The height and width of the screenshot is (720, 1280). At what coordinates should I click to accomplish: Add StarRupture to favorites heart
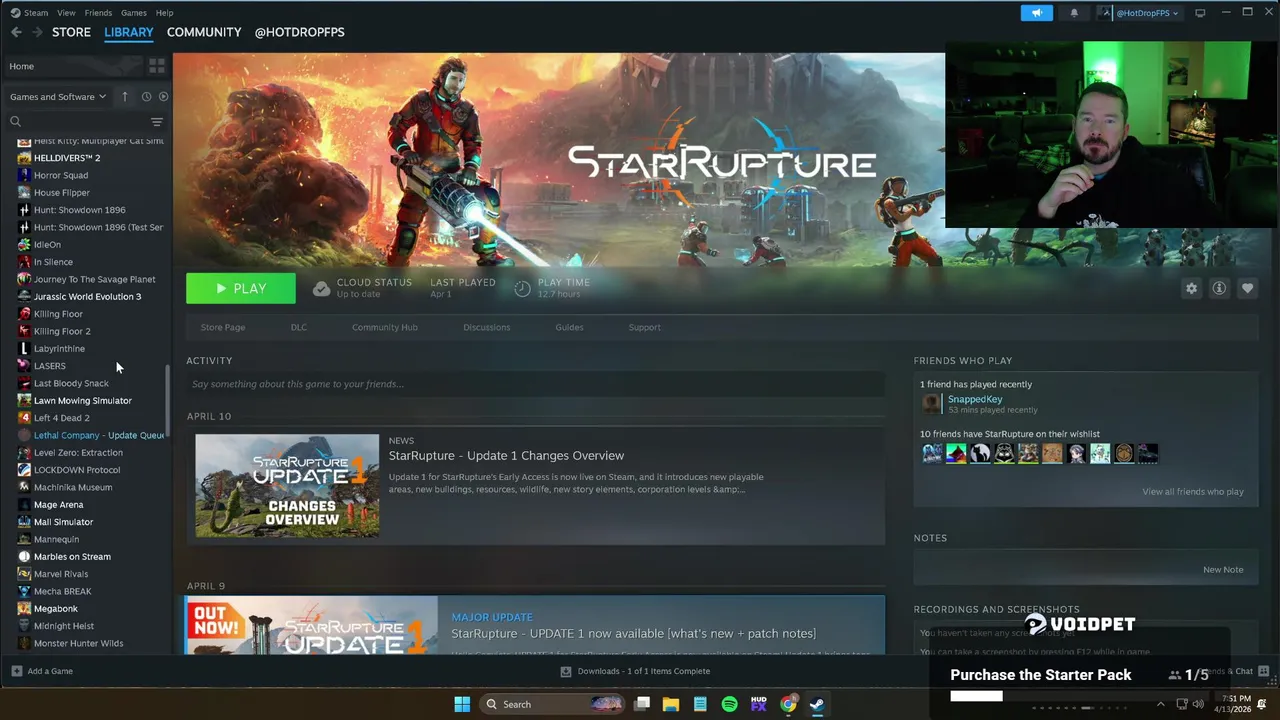1247,288
